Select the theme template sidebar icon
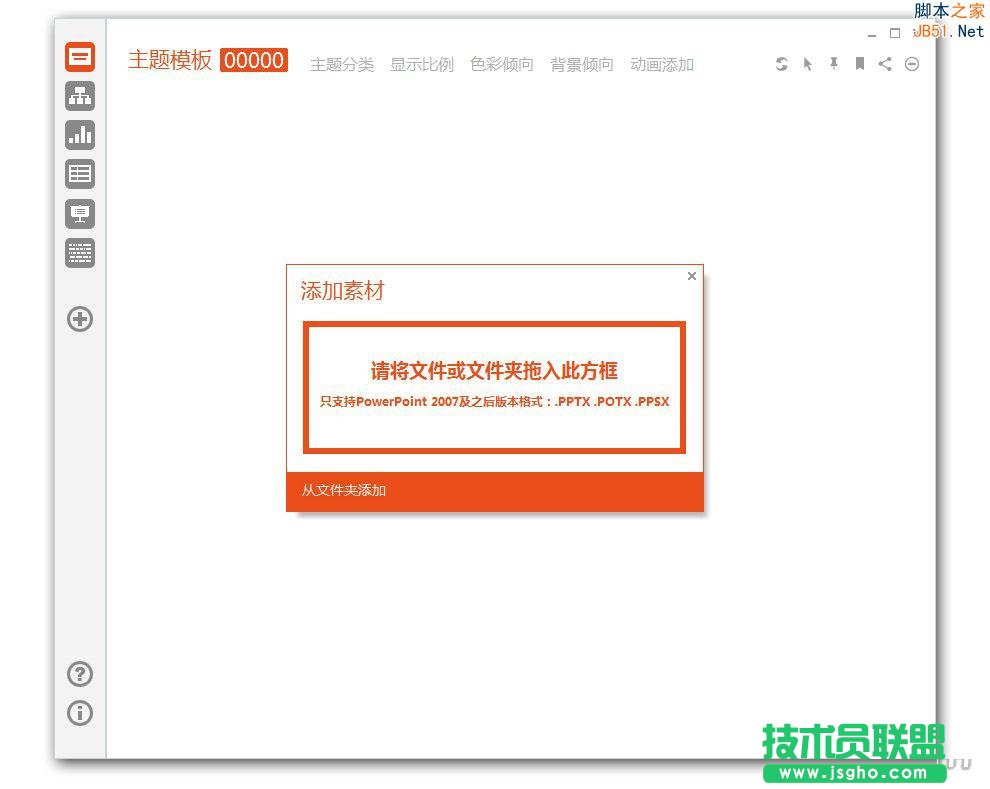 [80, 57]
